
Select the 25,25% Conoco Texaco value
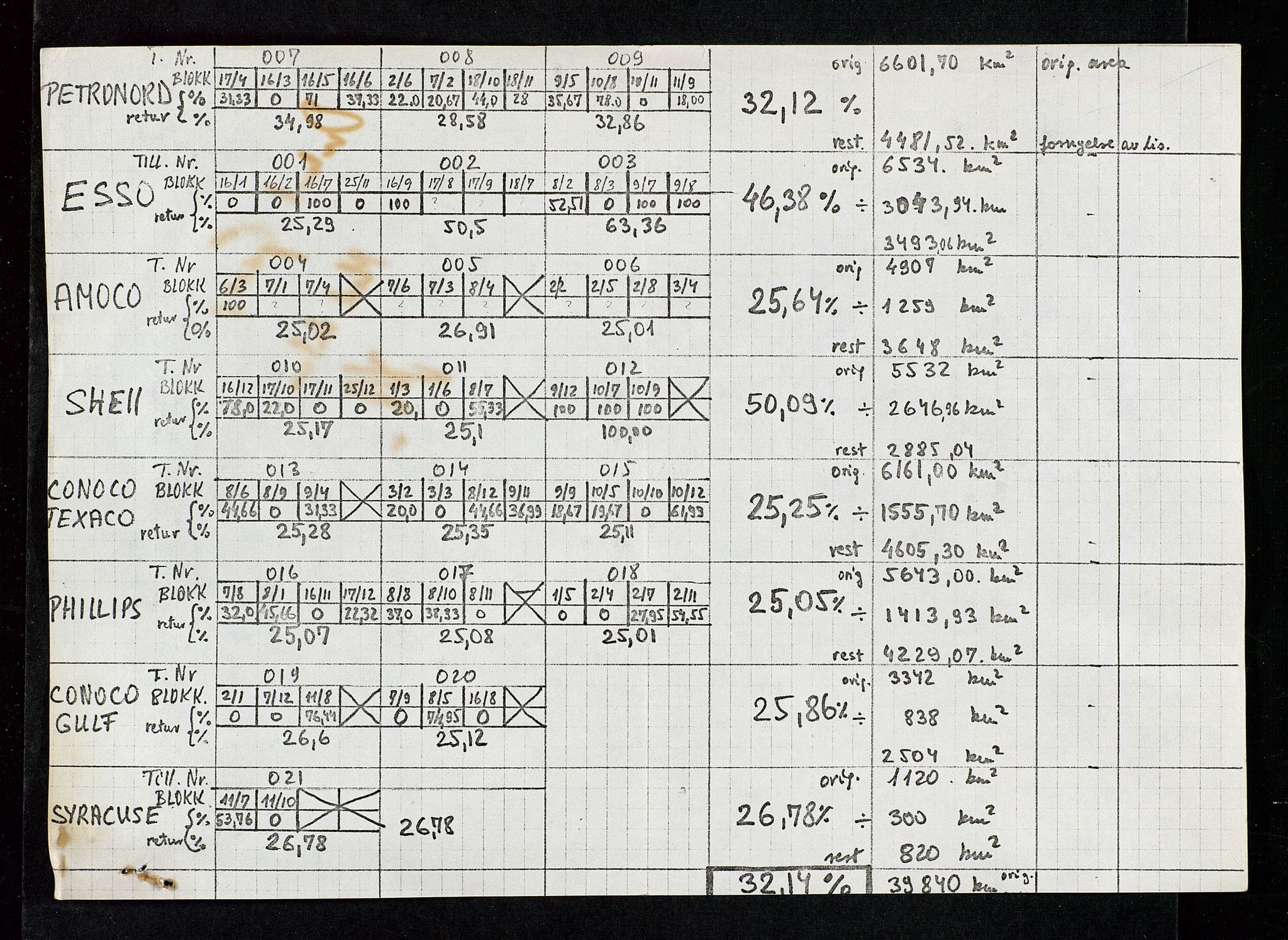point(792,507)
